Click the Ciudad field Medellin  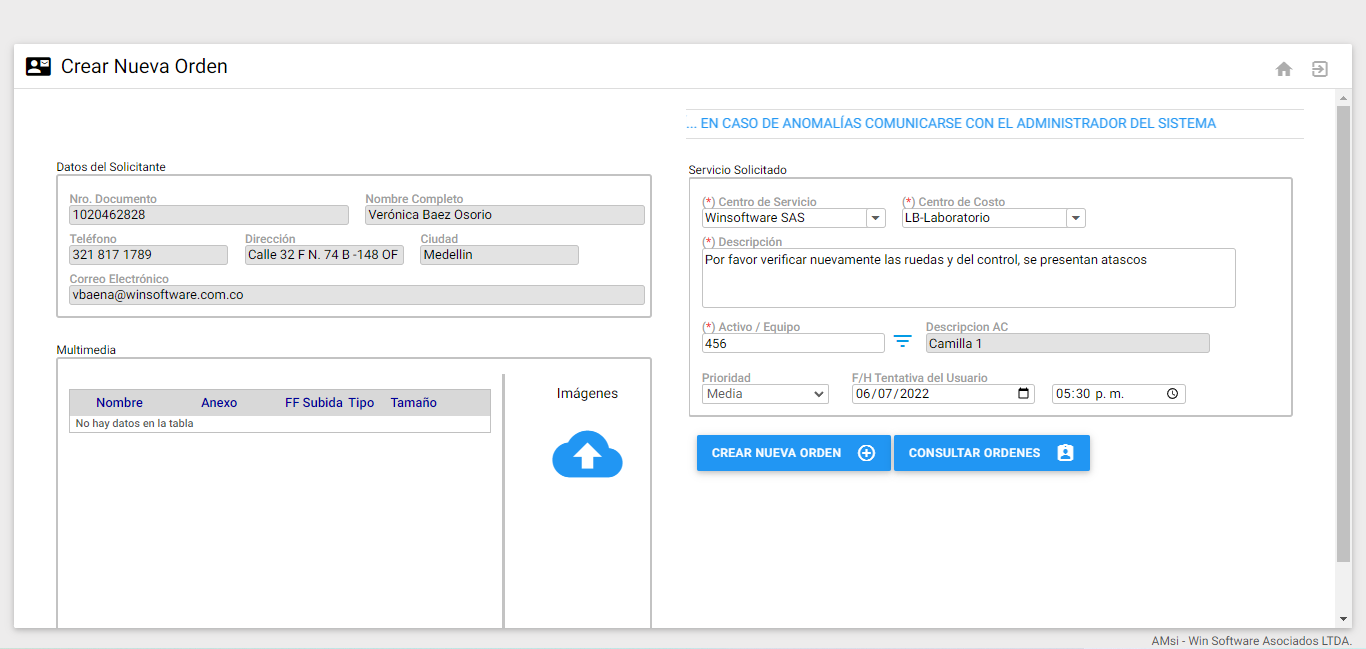pyautogui.click(x=499, y=255)
